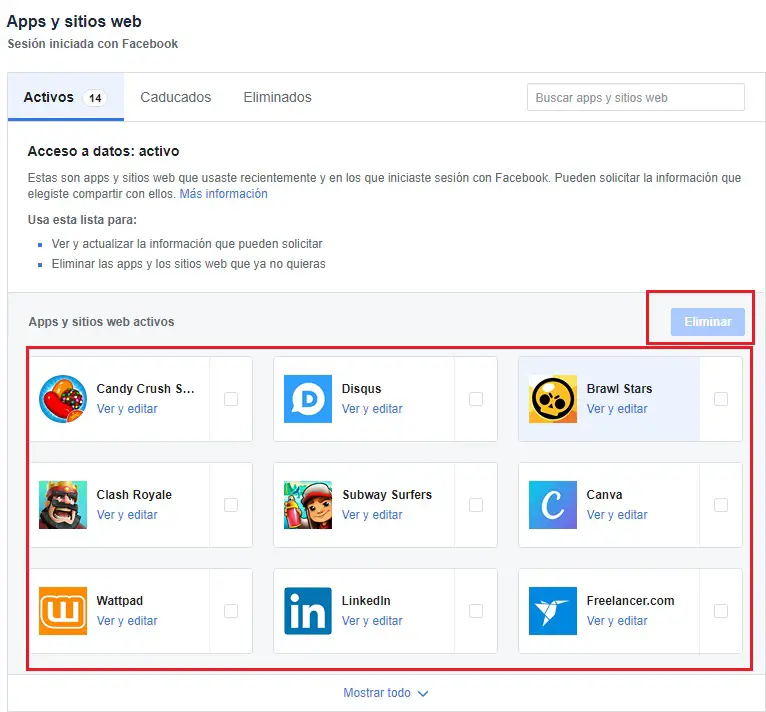Expand list with Mostrar todo
The width and height of the screenshot is (766, 712).
[x=385, y=693]
